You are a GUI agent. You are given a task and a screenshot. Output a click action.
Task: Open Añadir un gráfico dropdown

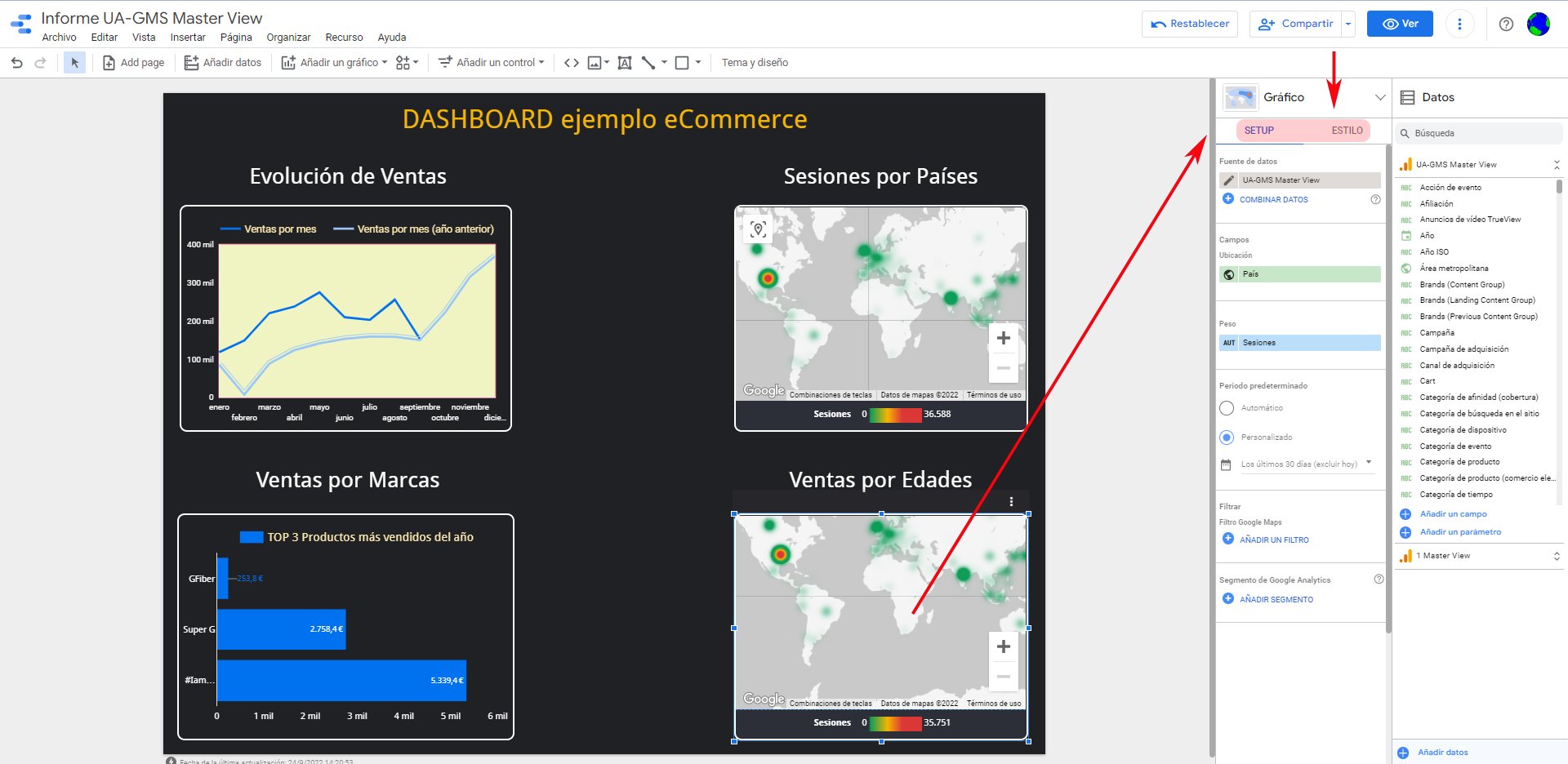(x=334, y=63)
